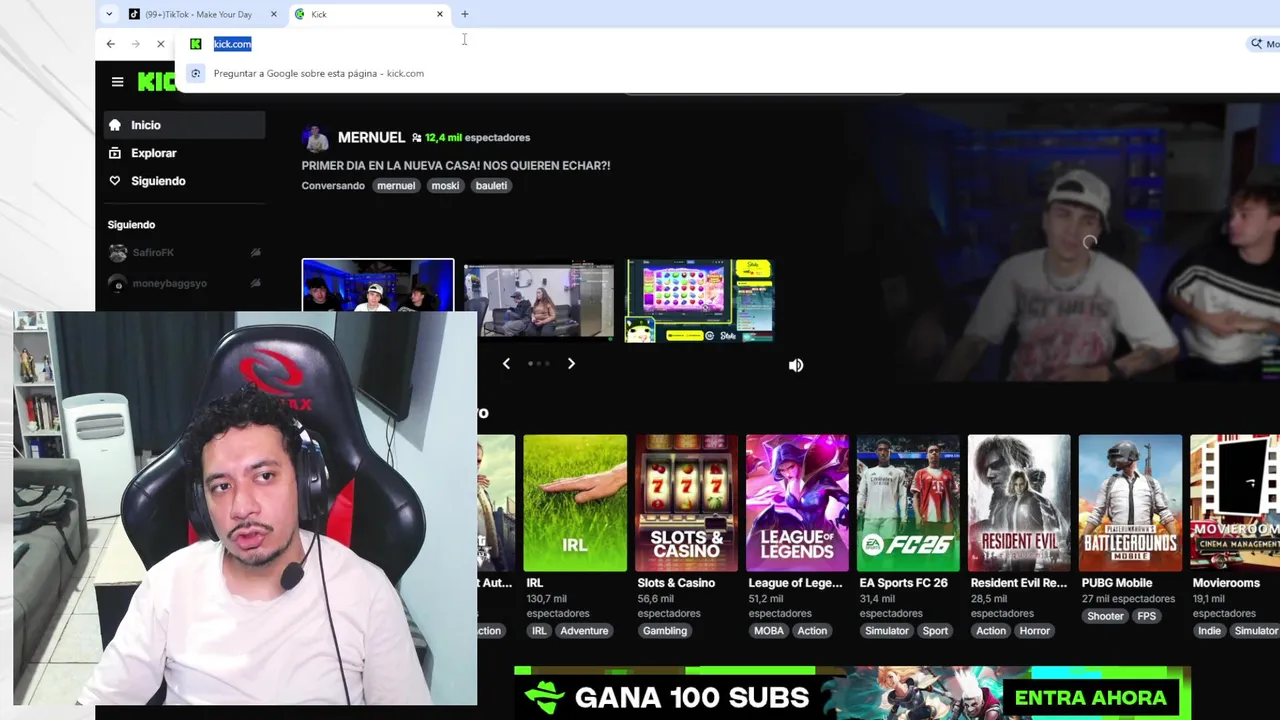Viewport: 1280px width, 720px height.
Task: Open the IRL category cover
Action: [575, 503]
